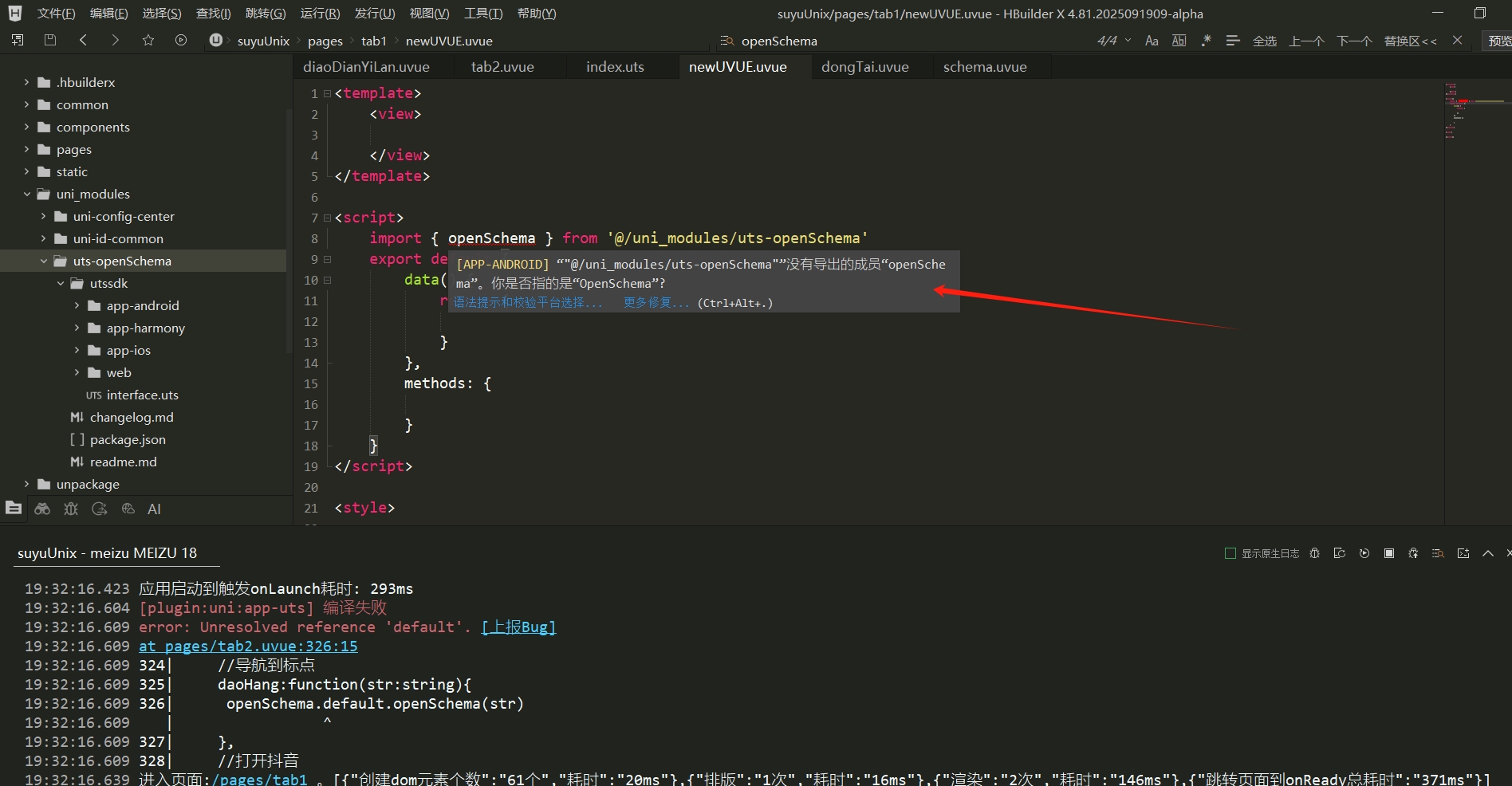Click the bookmark star icon

(x=148, y=40)
